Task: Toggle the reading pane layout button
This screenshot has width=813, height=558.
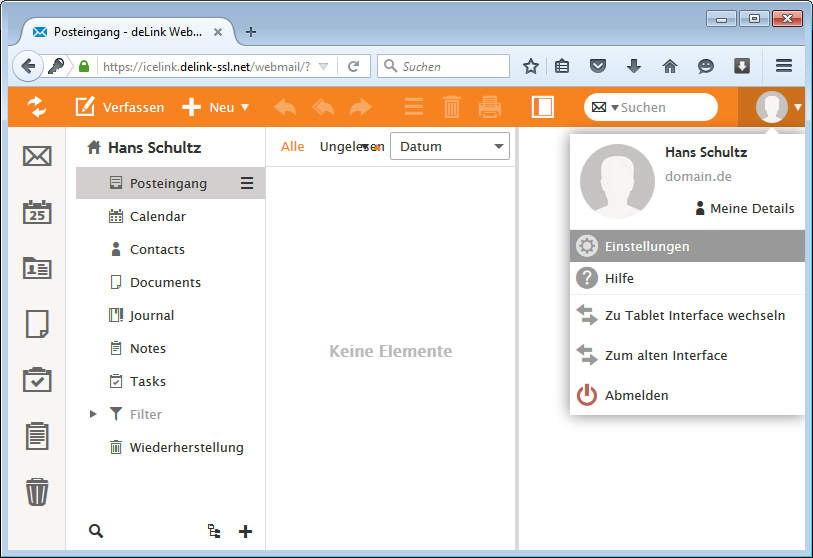Action: (542, 107)
